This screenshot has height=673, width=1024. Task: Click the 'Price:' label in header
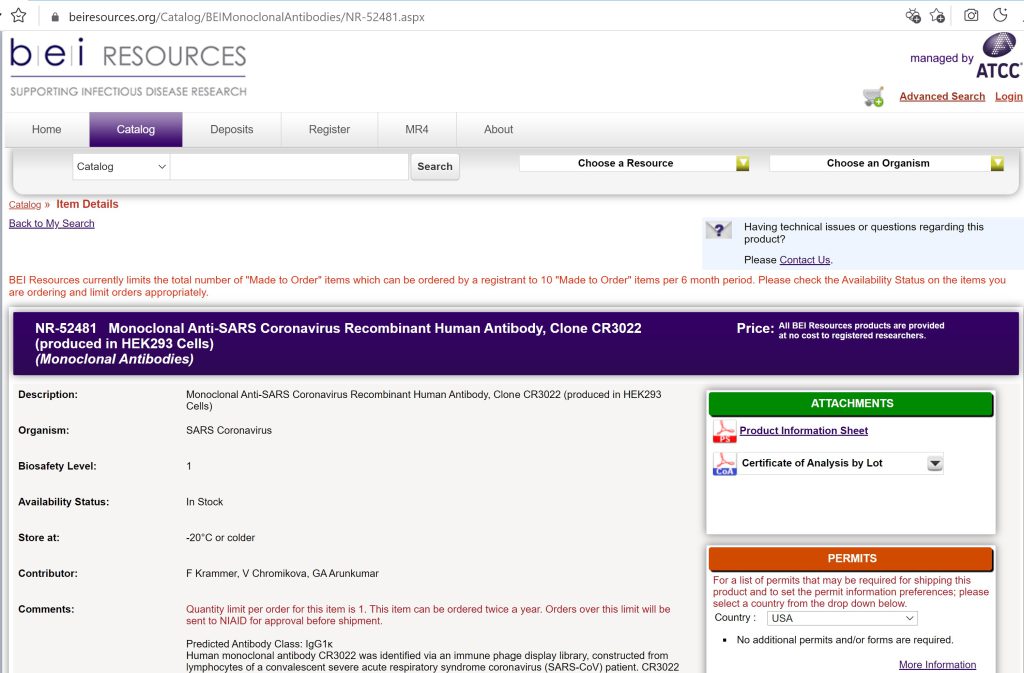756,328
